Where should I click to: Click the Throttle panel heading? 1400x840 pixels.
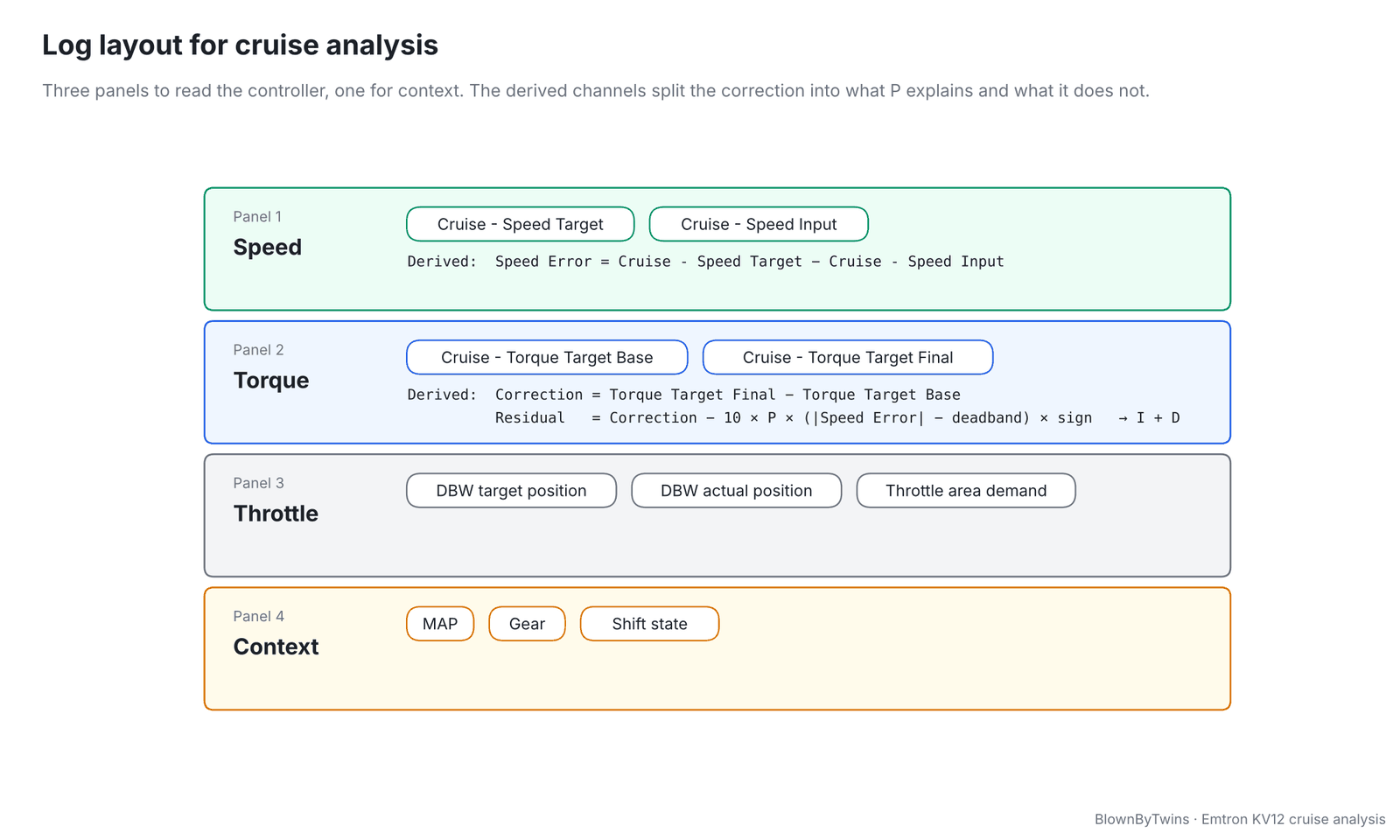276,514
